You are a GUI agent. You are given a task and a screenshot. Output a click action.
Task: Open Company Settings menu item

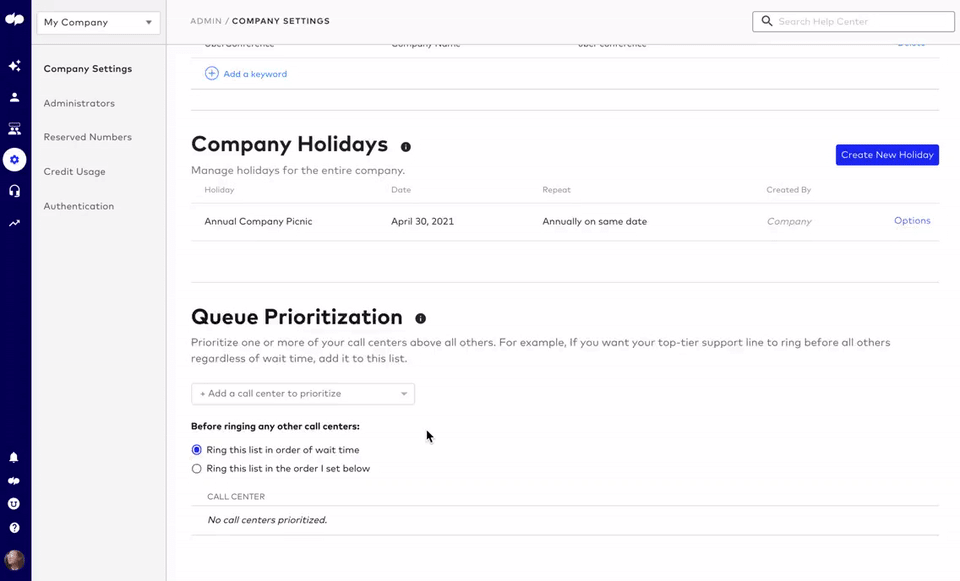88,69
